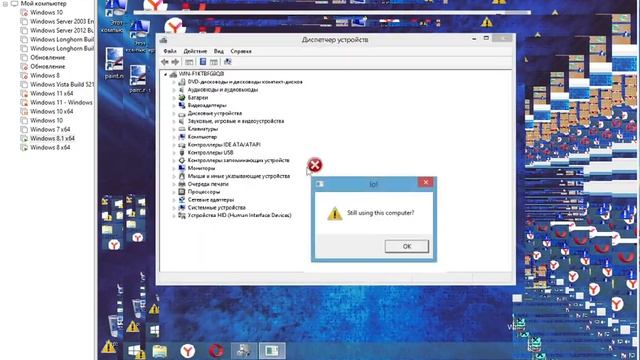Scan for hardware changes toolbar icon
Viewport: 640px width, 360px height.
click(x=228, y=62)
